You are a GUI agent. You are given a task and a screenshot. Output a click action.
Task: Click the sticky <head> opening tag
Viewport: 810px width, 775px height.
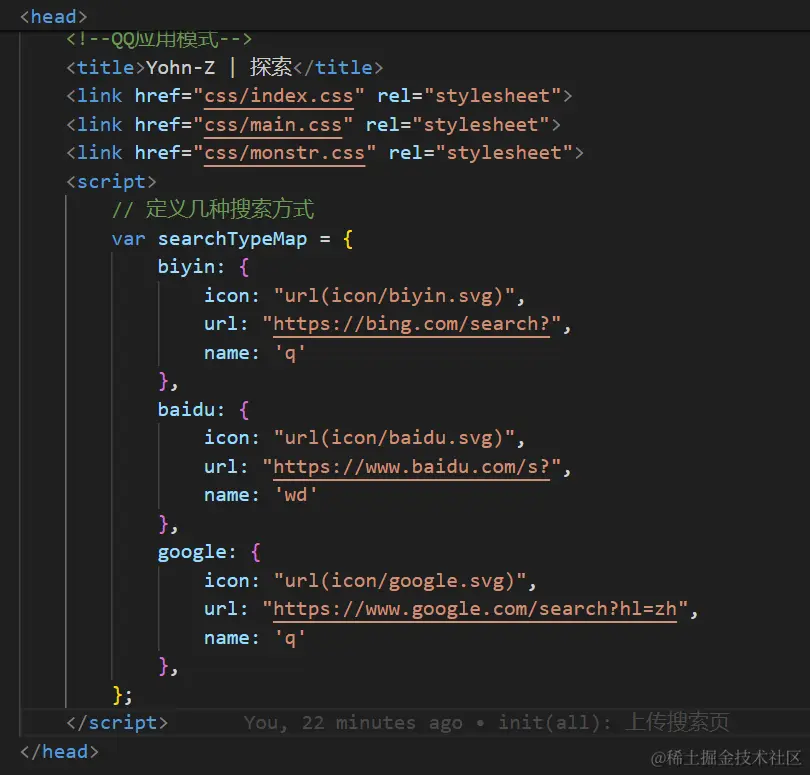54,17
